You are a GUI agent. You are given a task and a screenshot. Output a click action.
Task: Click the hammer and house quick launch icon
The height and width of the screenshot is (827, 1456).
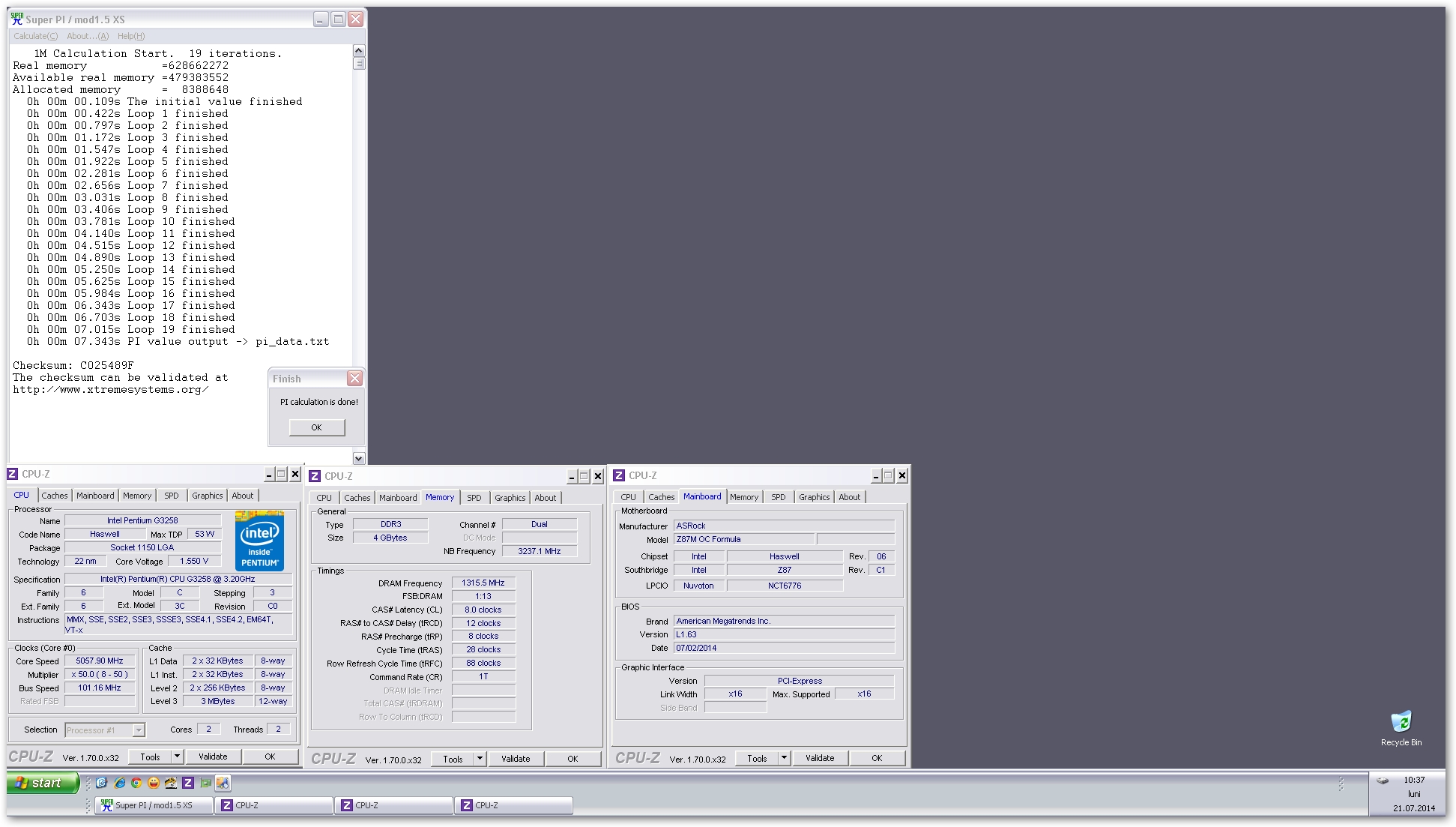171,783
